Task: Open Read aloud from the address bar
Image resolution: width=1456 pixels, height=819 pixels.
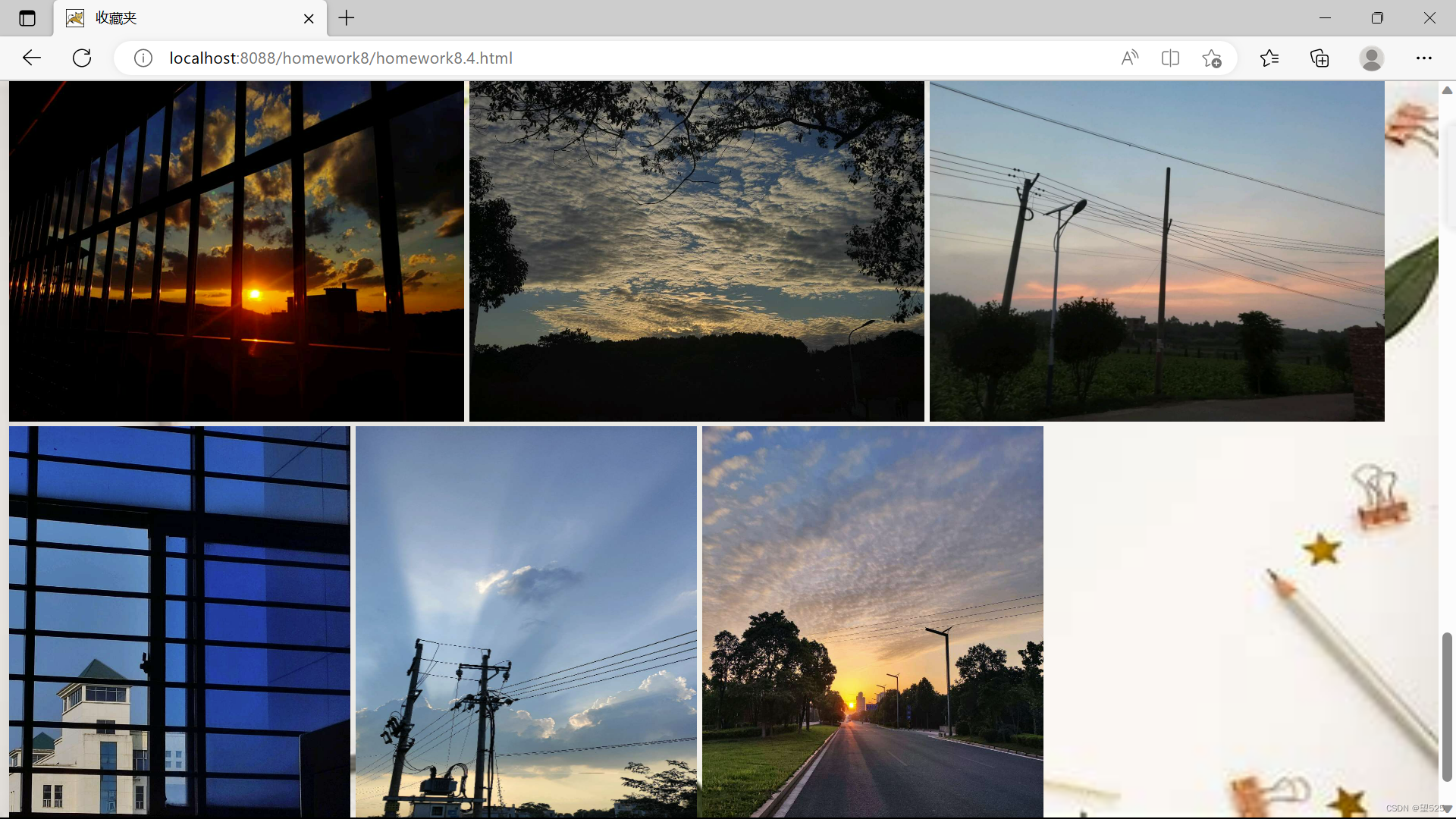Action: click(x=1129, y=58)
